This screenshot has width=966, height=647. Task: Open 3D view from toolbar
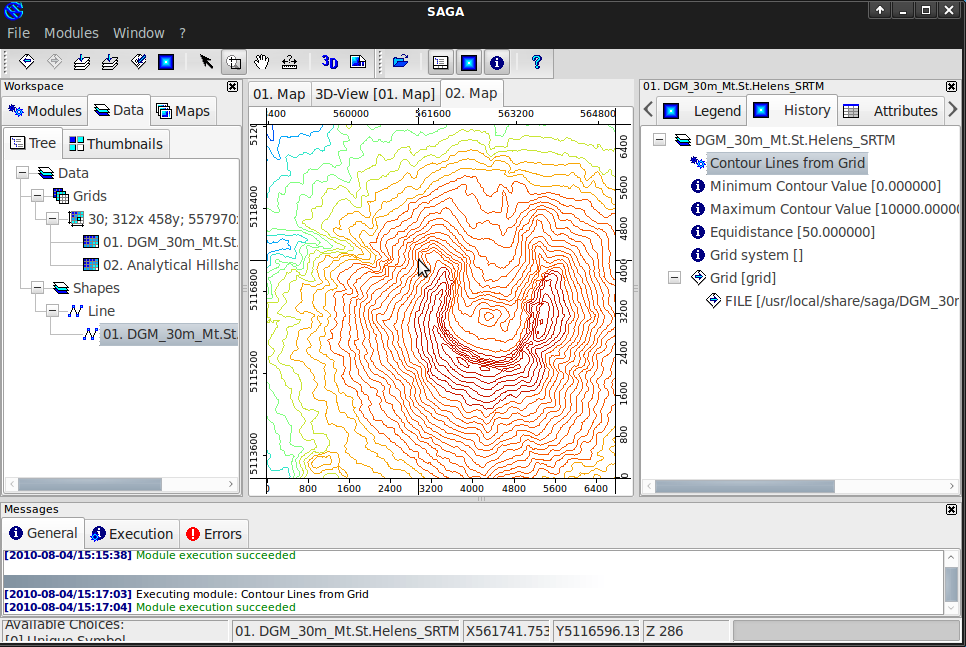329,62
